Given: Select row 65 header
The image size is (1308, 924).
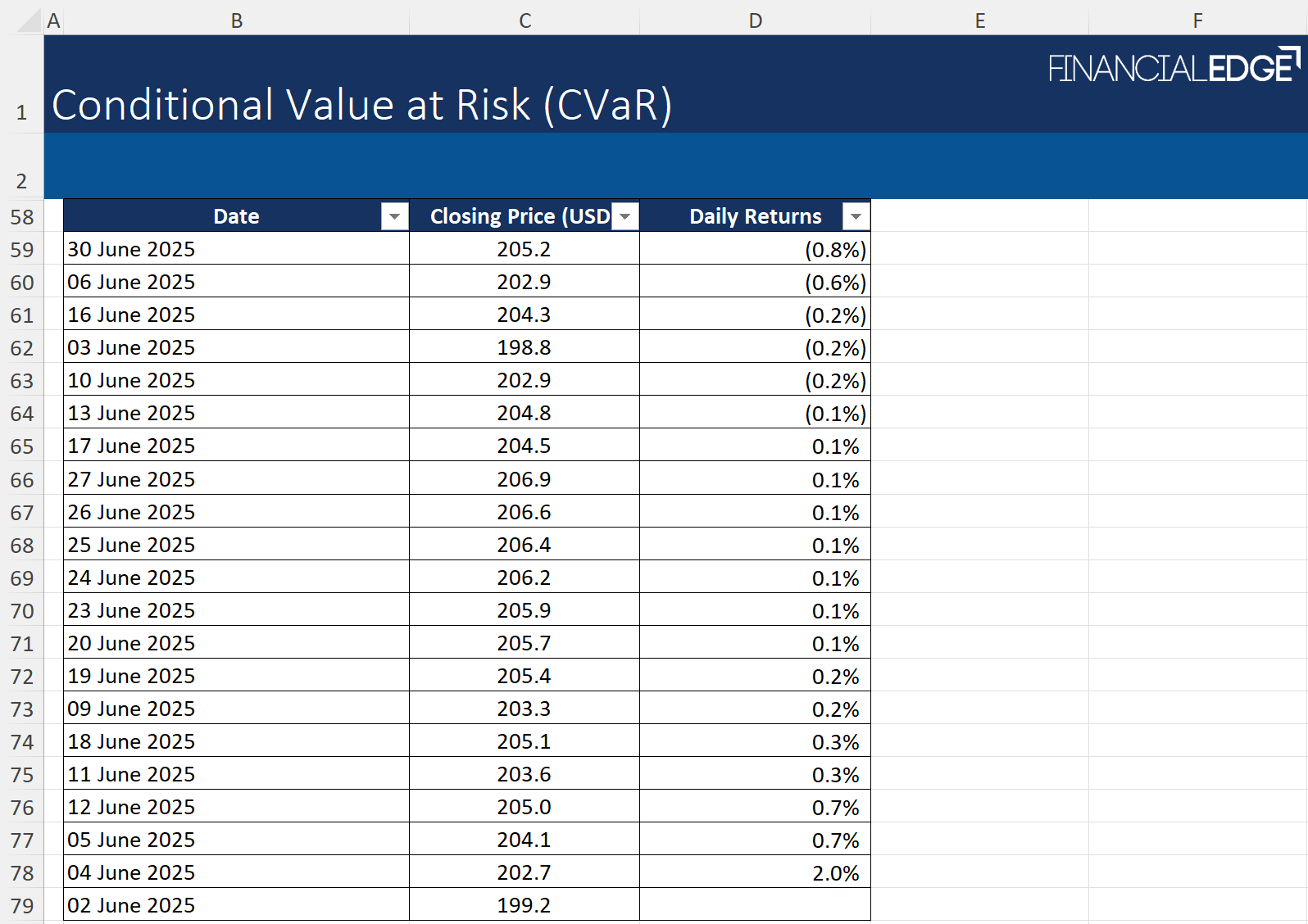Looking at the screenshot, I should pyautogui.click(x=22, y=446).
